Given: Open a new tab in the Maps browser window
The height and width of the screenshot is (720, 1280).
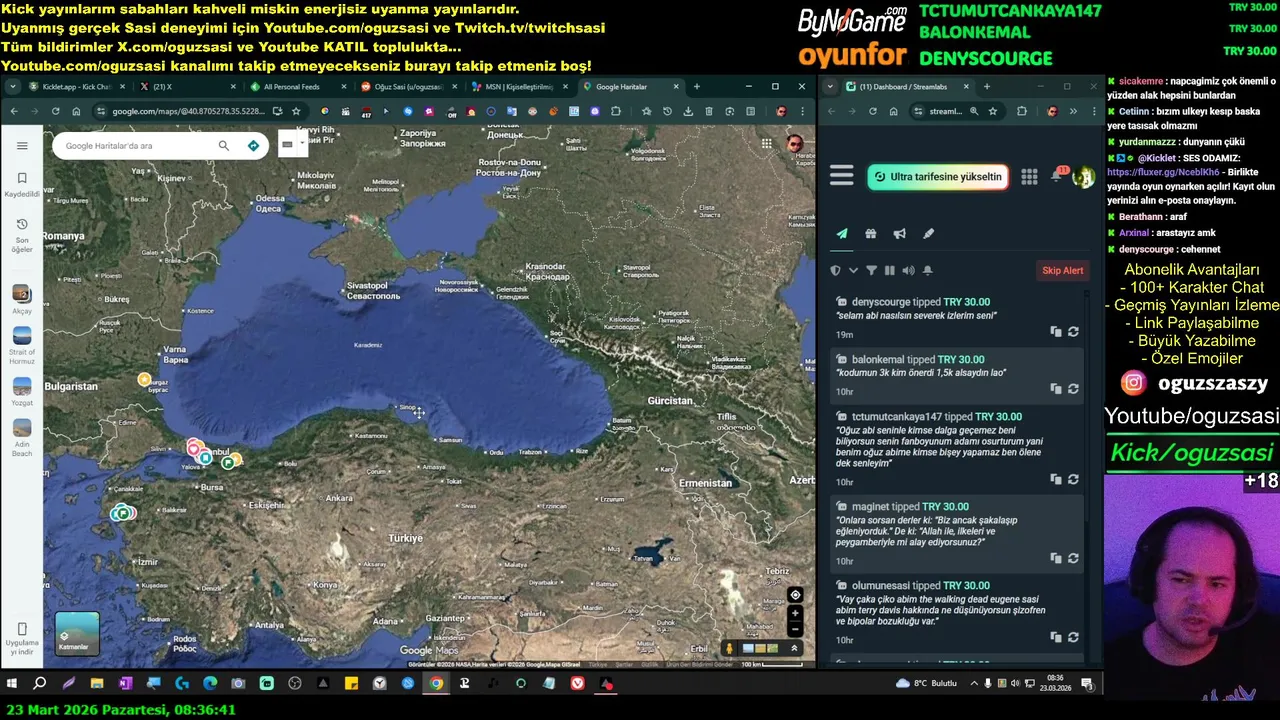Looking at the screenshot, I should (x=697, y=87).
